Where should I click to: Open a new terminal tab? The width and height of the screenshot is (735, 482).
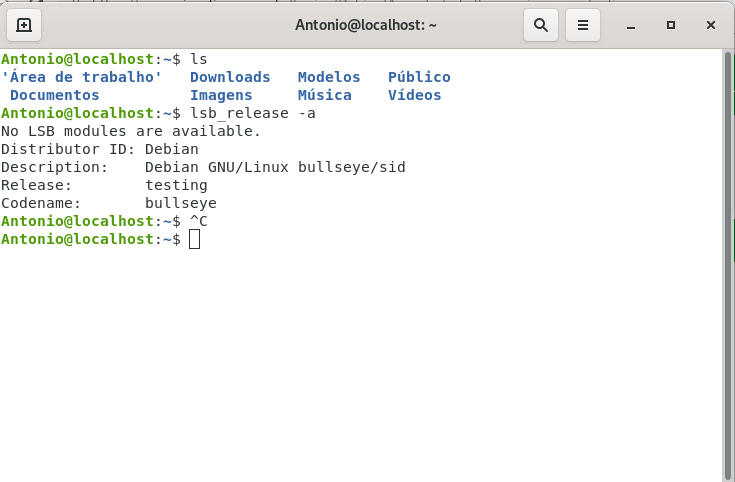(24, 25)
